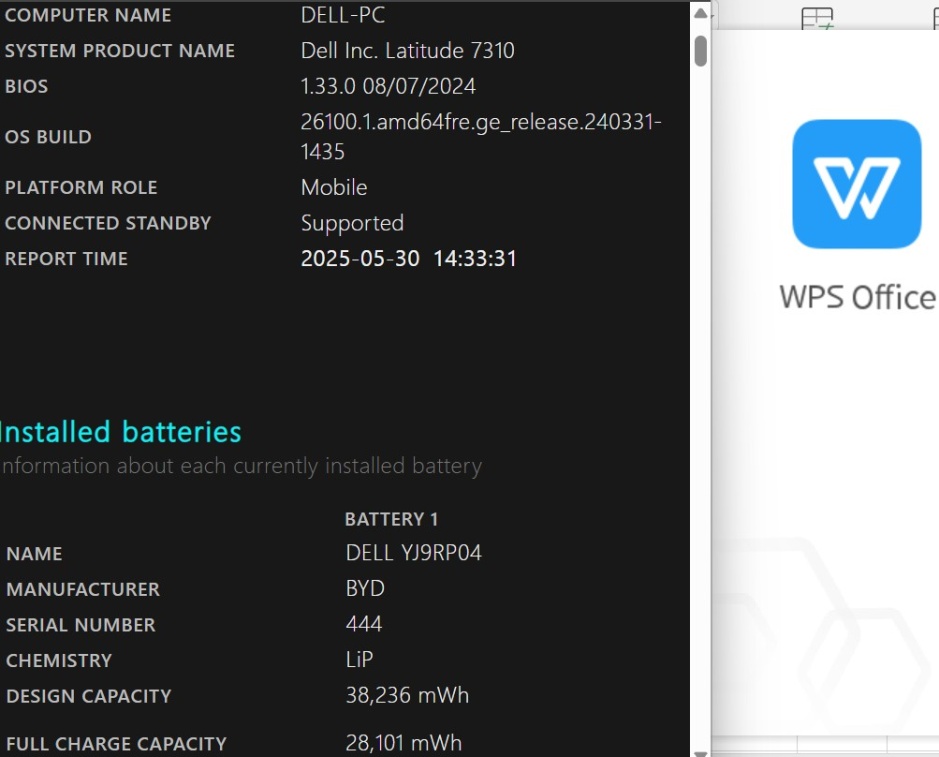939x757 pixels.
Task: Select the platform role value 'Mobile'
Action: (x=334, y=187)
